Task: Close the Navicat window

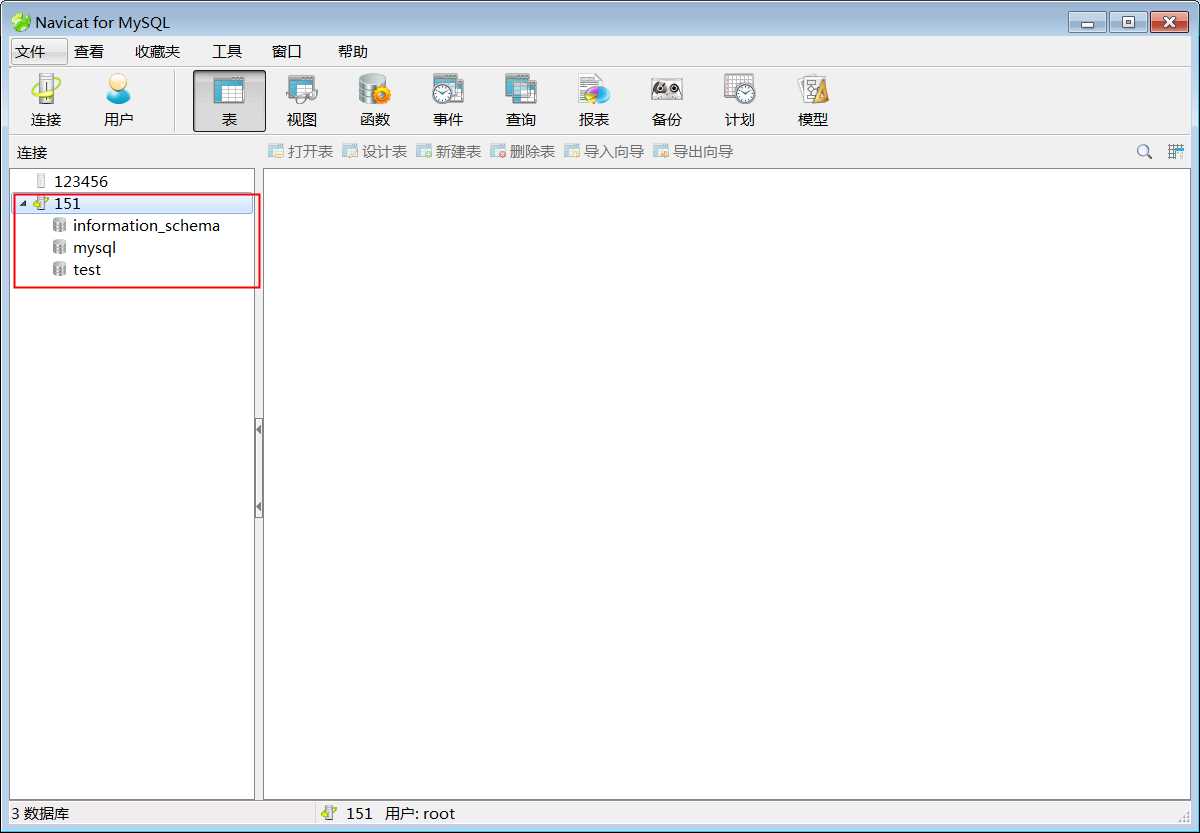Action: (x=1169, y=22)
